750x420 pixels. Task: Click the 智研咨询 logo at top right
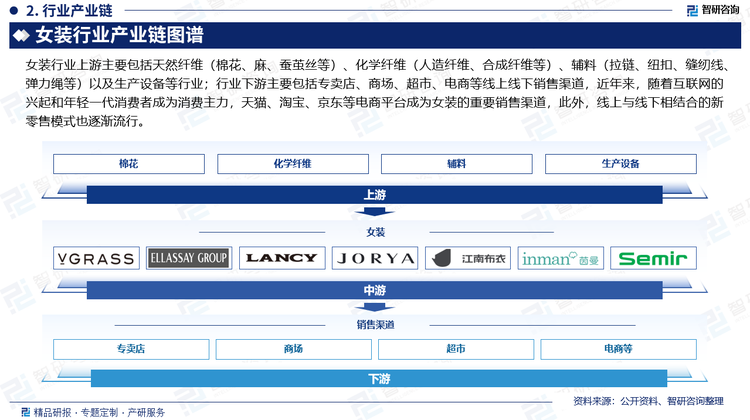point(713,10)
